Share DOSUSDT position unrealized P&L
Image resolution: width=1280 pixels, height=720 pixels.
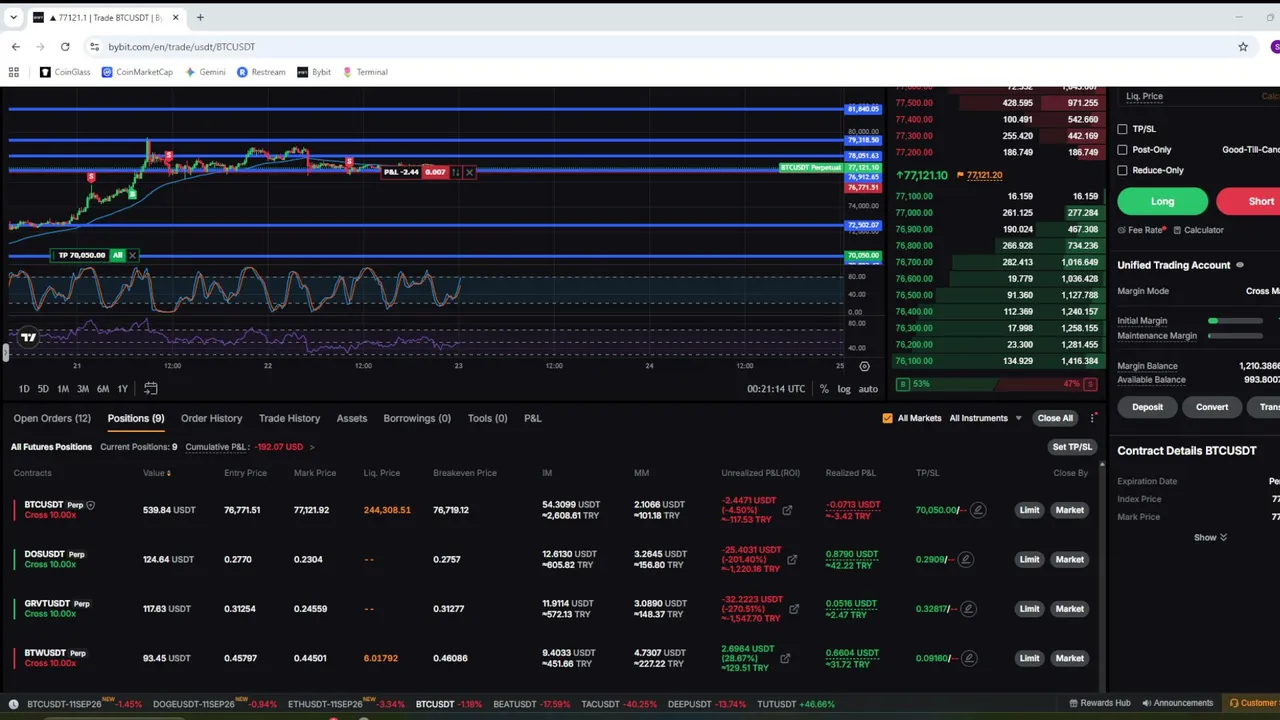coord(792,559)
